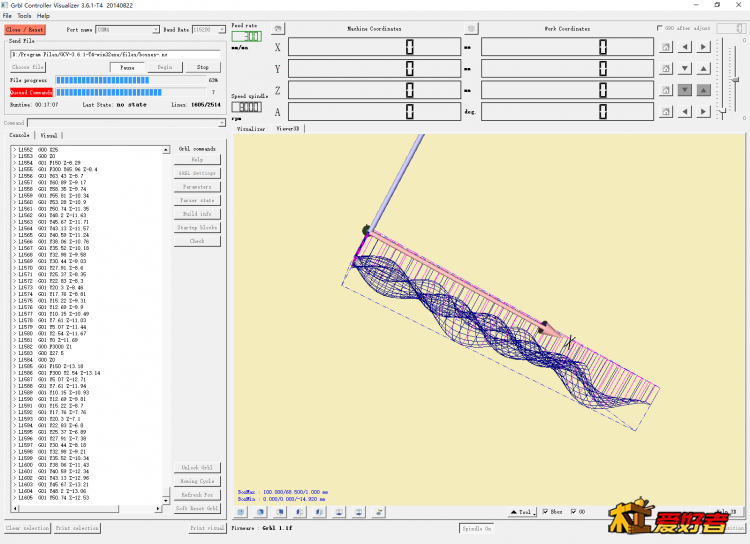Screen dimensions: 750x544
Task: Jog A axis right arrow
Action: 703,111
